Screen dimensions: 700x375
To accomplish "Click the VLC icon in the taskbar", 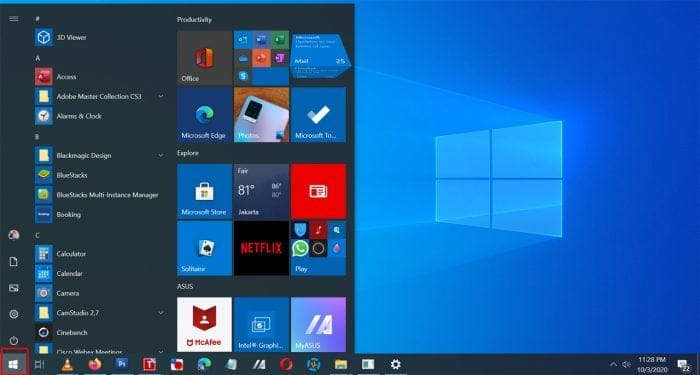I will coord(67,365).
